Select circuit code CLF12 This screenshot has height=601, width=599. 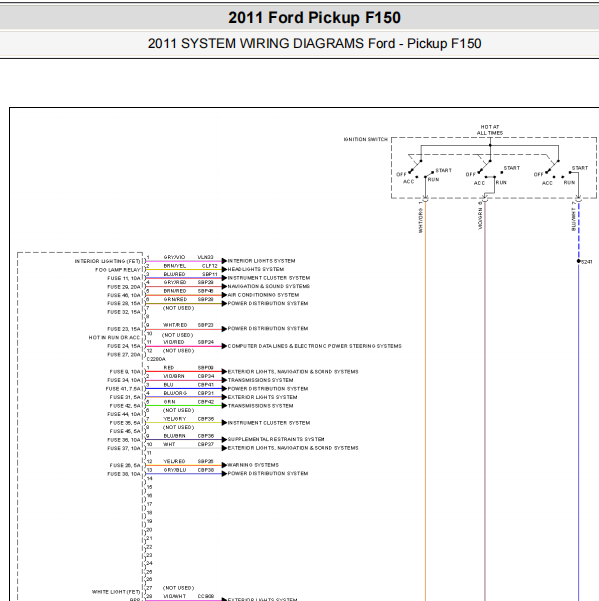210,266
